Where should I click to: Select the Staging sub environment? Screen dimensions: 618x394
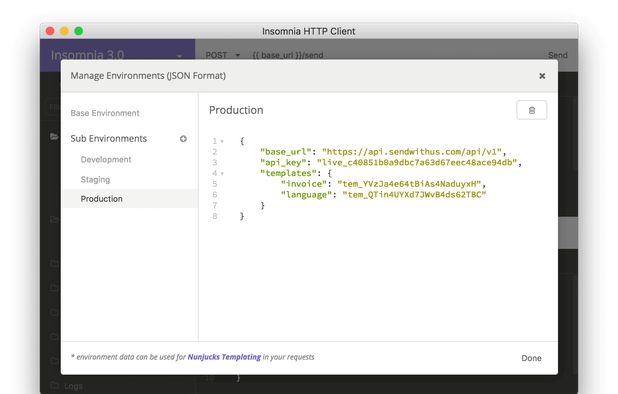pos(95,180)
